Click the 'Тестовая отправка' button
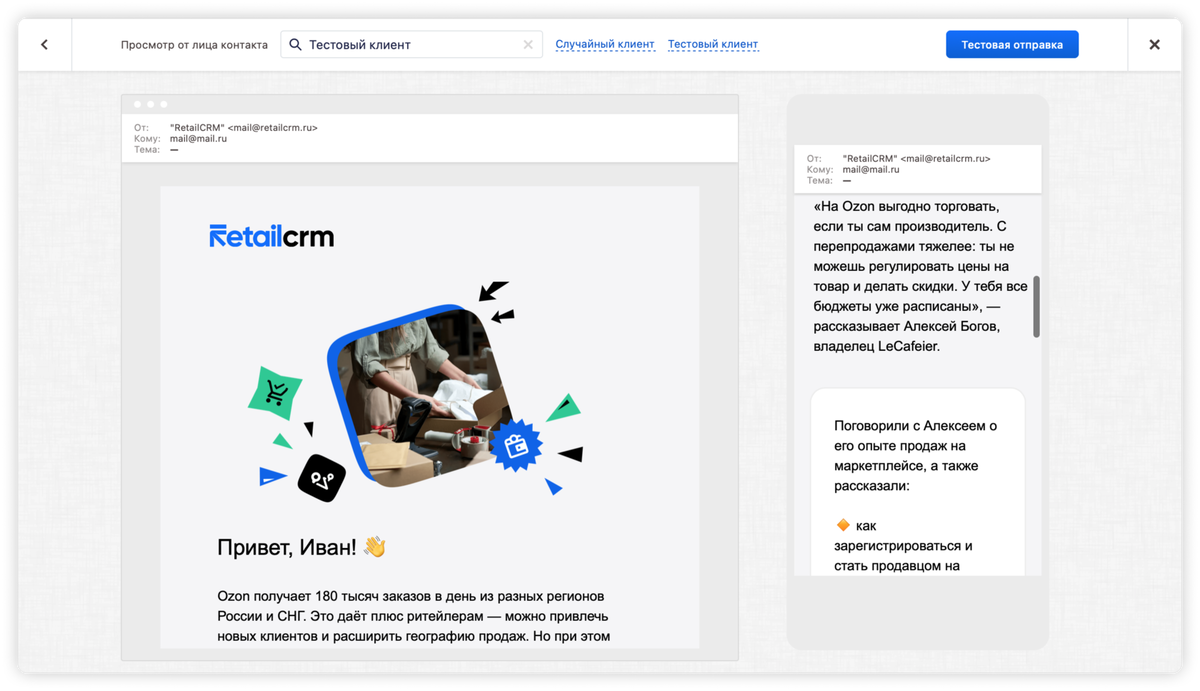 1012,45
